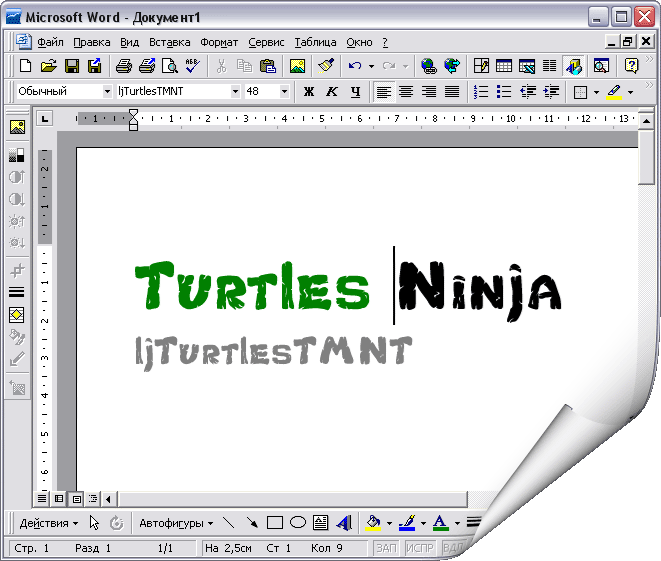Open the Формат menu
Image resolution: width=661 pixels, height=561 pixels.
coord(219,42)
